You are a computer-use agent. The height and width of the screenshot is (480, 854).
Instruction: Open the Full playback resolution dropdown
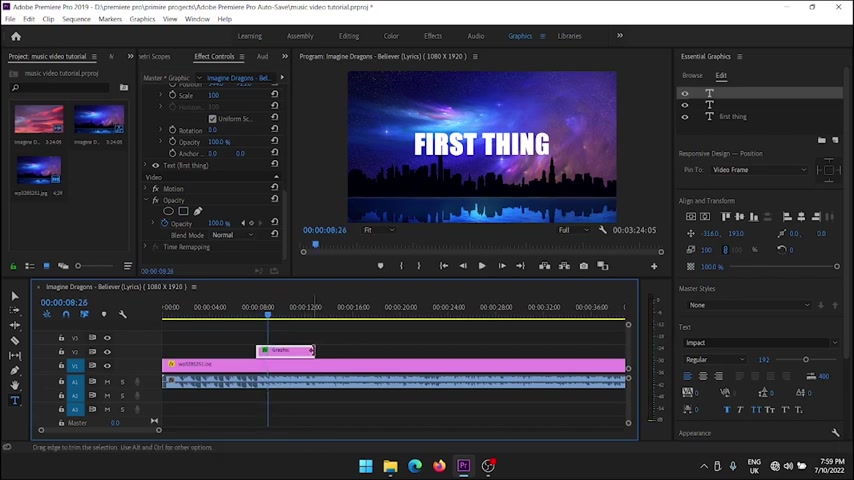point(574,230)
